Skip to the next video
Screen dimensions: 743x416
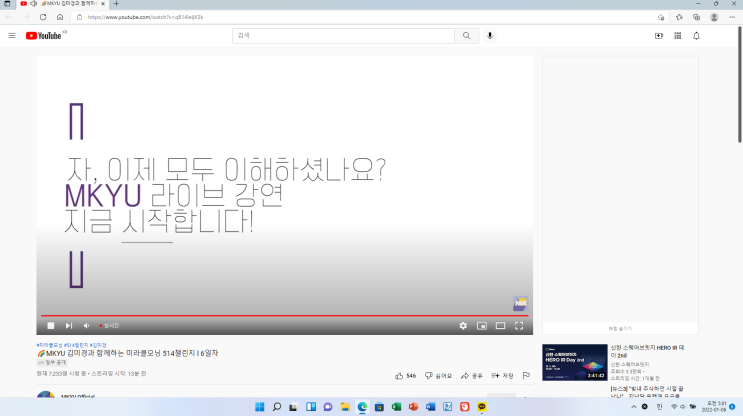69,326
